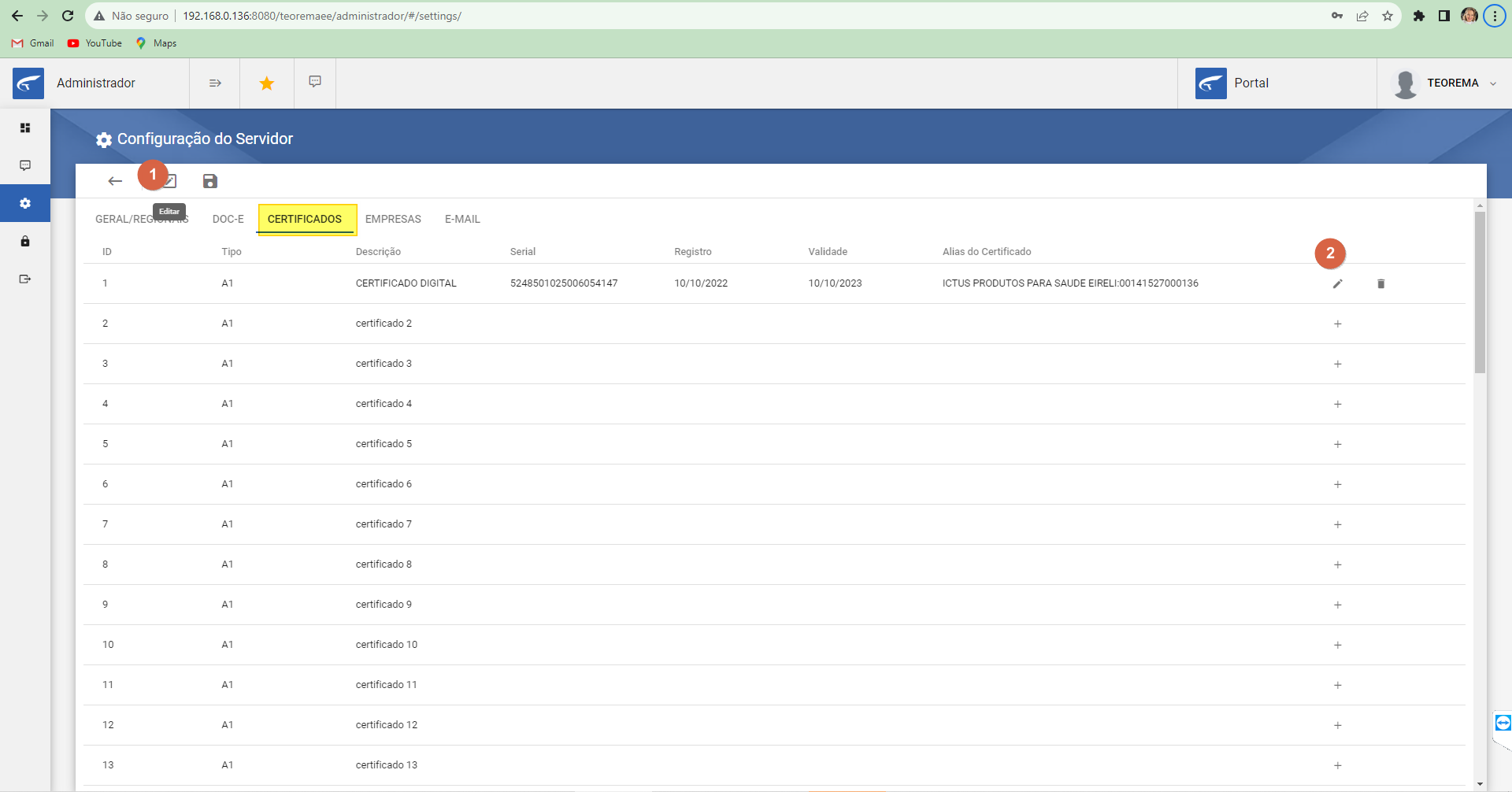Add certificate on the certificado 11 row

pos(1337,685)
